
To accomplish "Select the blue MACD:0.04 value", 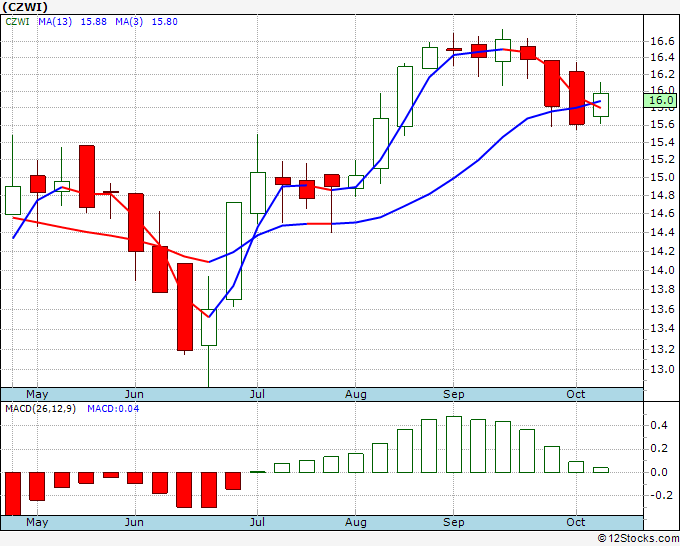I will (113, 409).
